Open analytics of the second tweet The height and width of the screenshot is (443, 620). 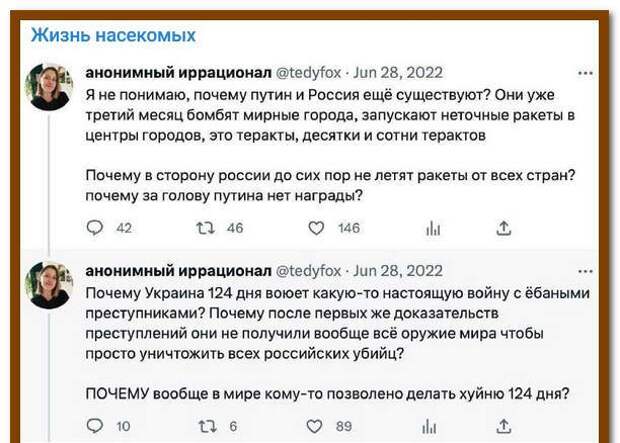point(432,426)
